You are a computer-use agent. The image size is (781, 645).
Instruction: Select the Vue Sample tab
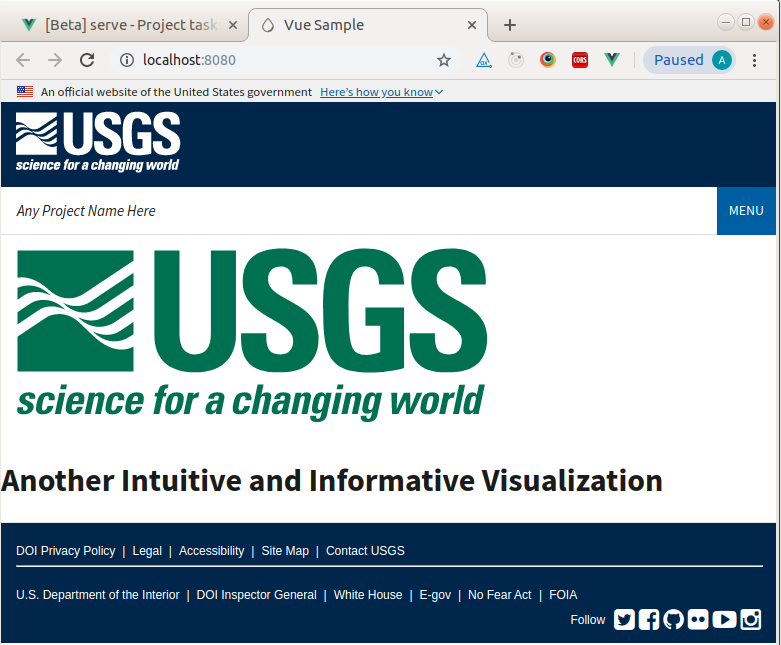(x=367, y=25)
